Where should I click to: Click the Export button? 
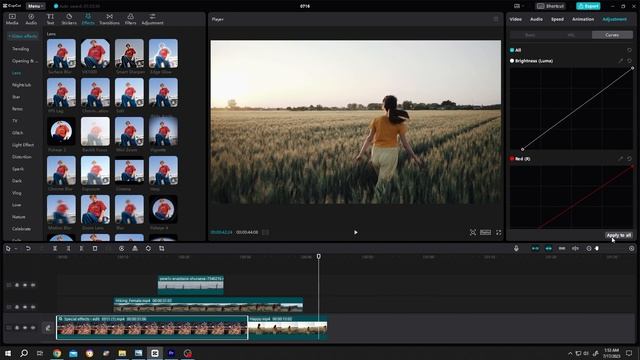(588, 6)
